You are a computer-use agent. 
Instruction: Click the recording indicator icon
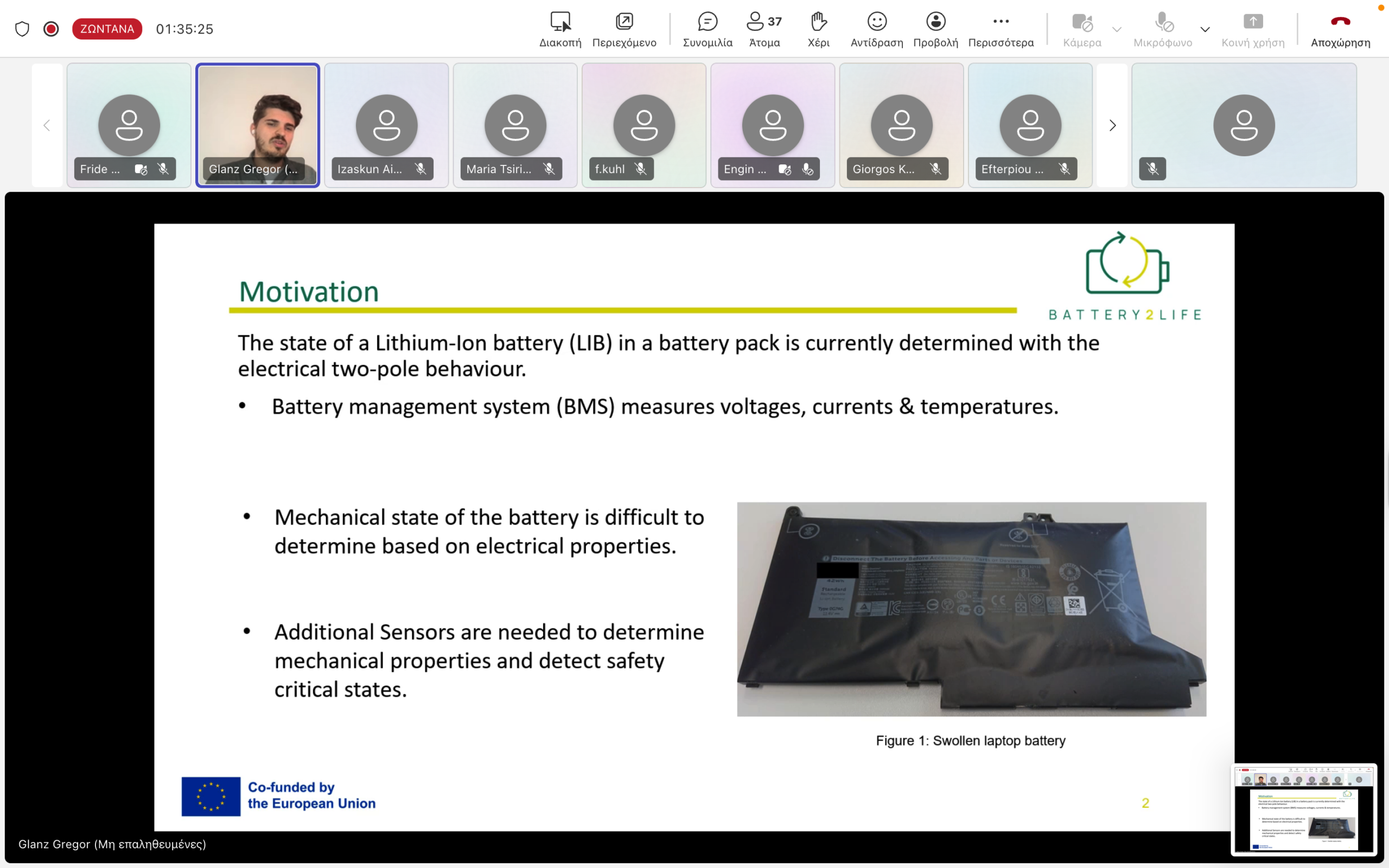(51, 29)
